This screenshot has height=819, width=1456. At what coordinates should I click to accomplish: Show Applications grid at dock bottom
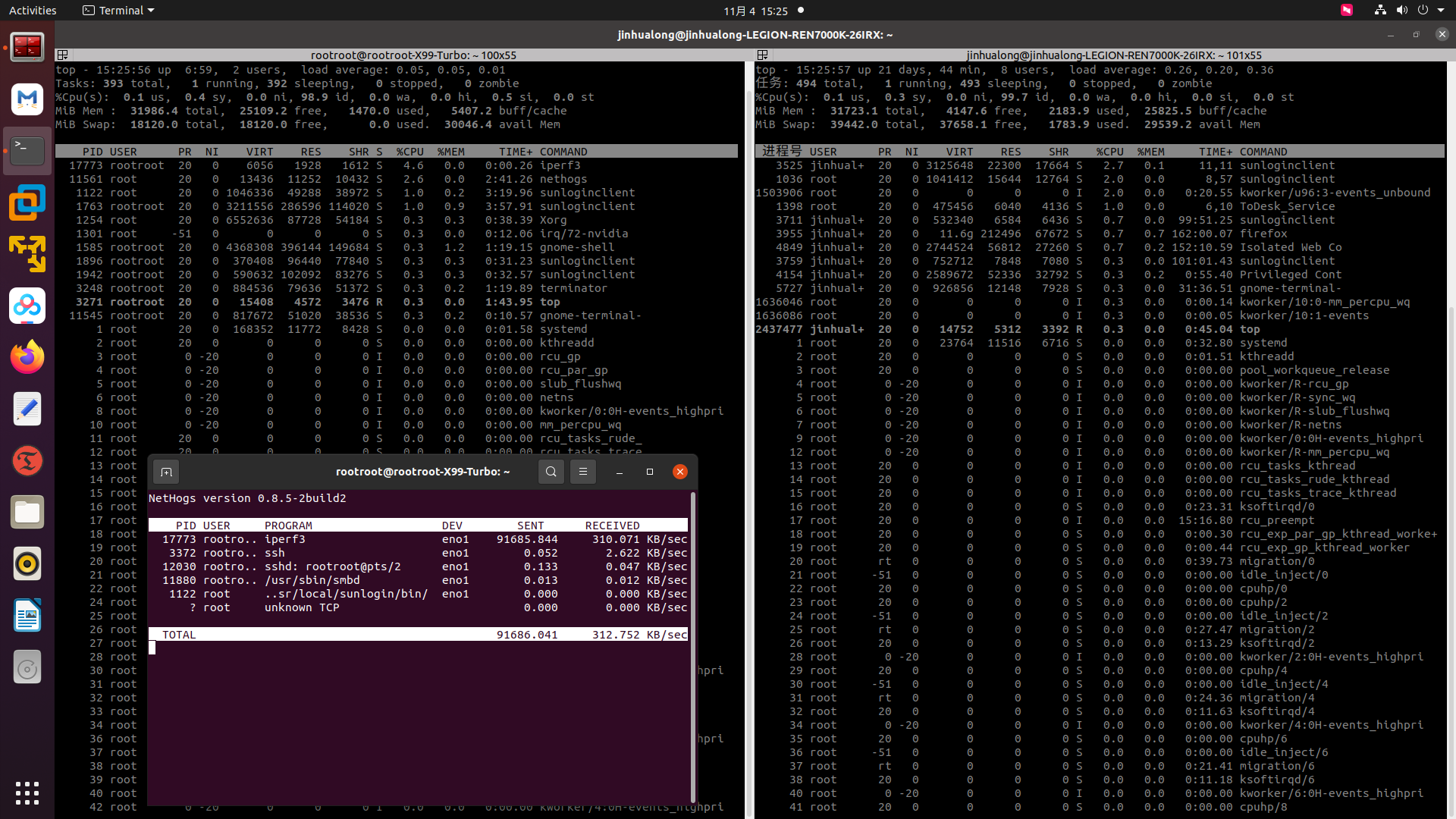(x=27, y=792)
